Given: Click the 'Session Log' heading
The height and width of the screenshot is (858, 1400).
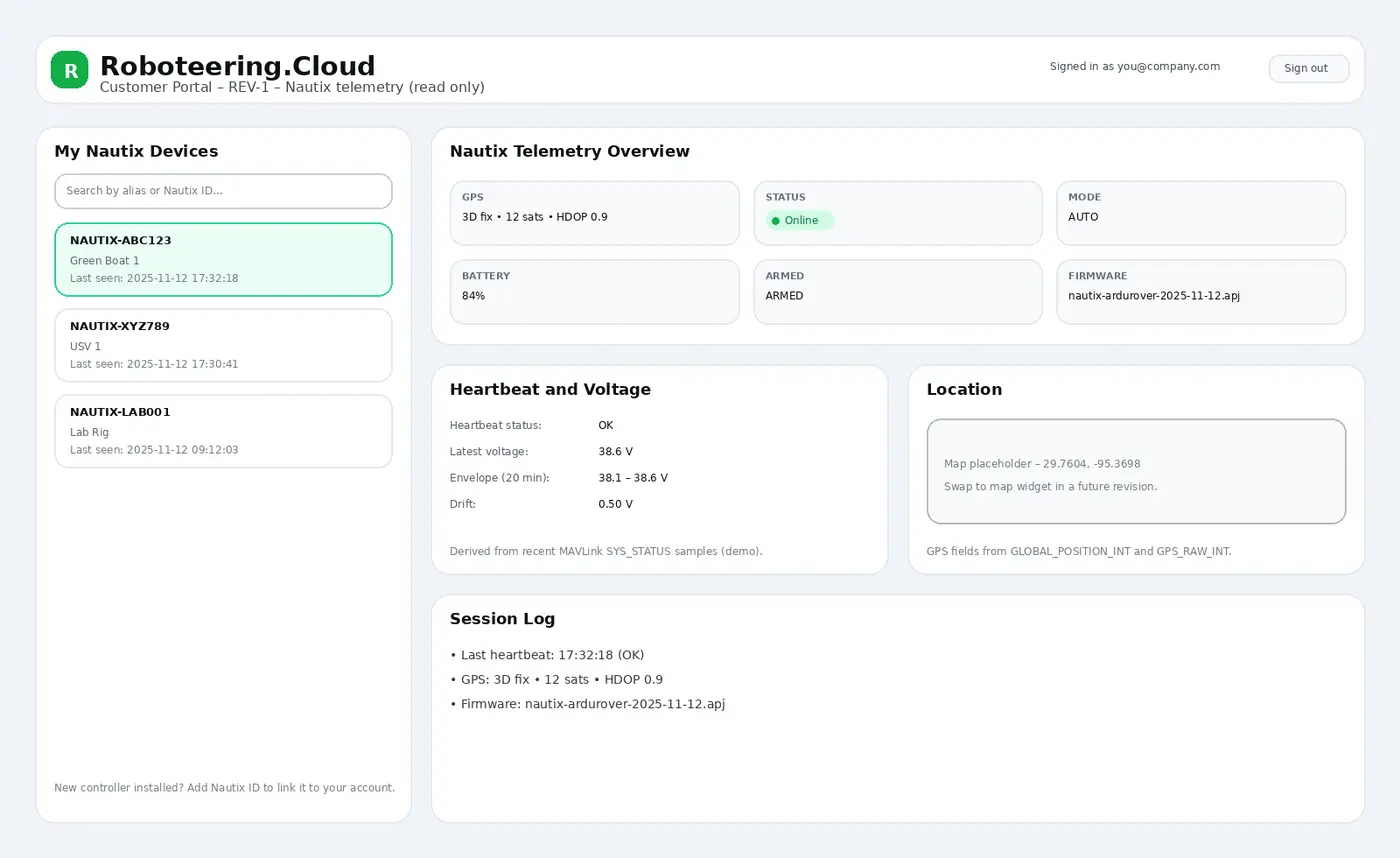Looking at the screenshot, I should click(x=502, y=618).
